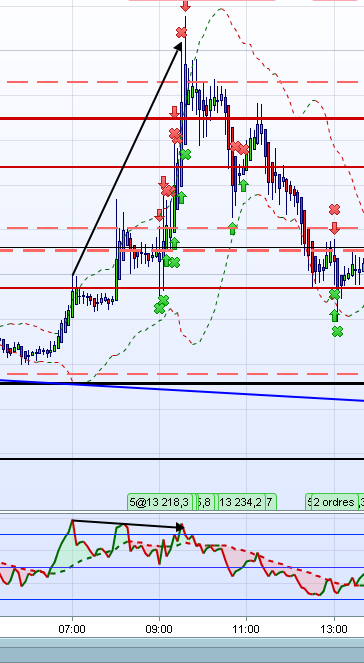Click the green up arrow below the 13:00 low

pos(334,315)
